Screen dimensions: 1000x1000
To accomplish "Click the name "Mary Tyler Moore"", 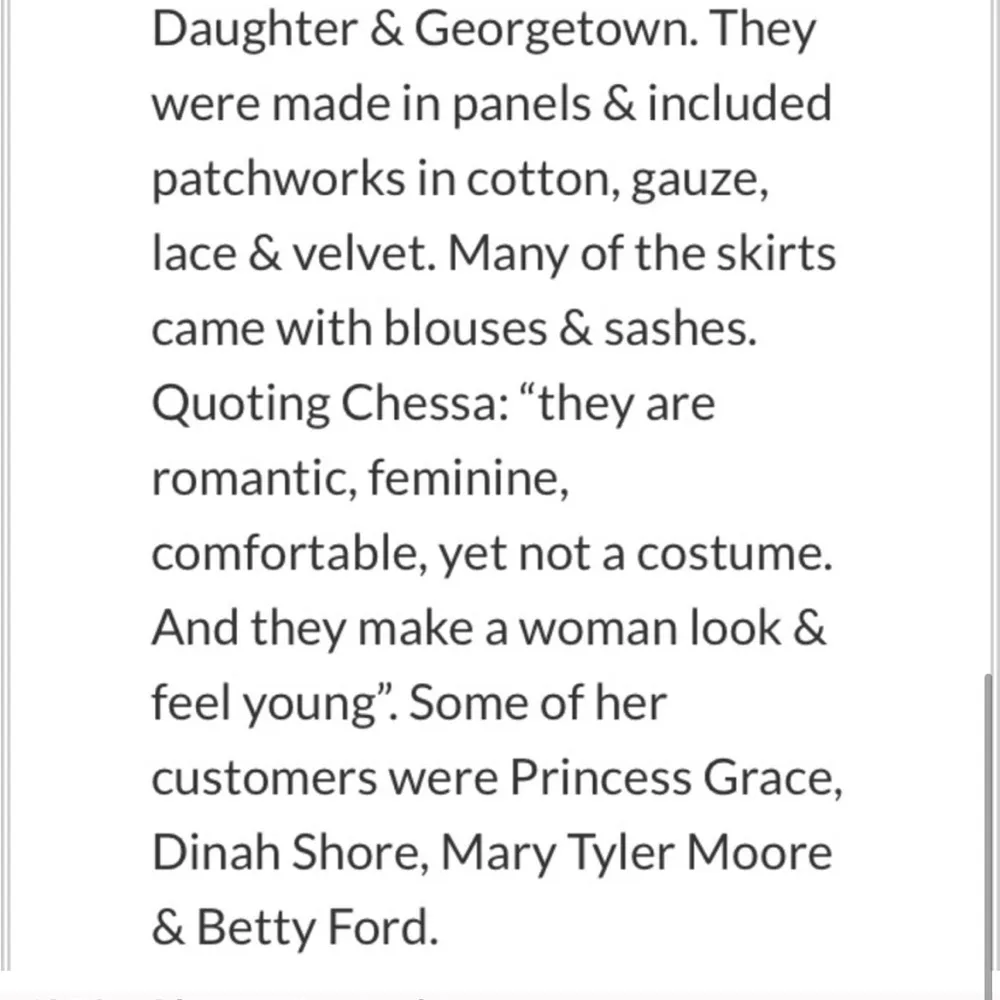I will coord(636,853).
